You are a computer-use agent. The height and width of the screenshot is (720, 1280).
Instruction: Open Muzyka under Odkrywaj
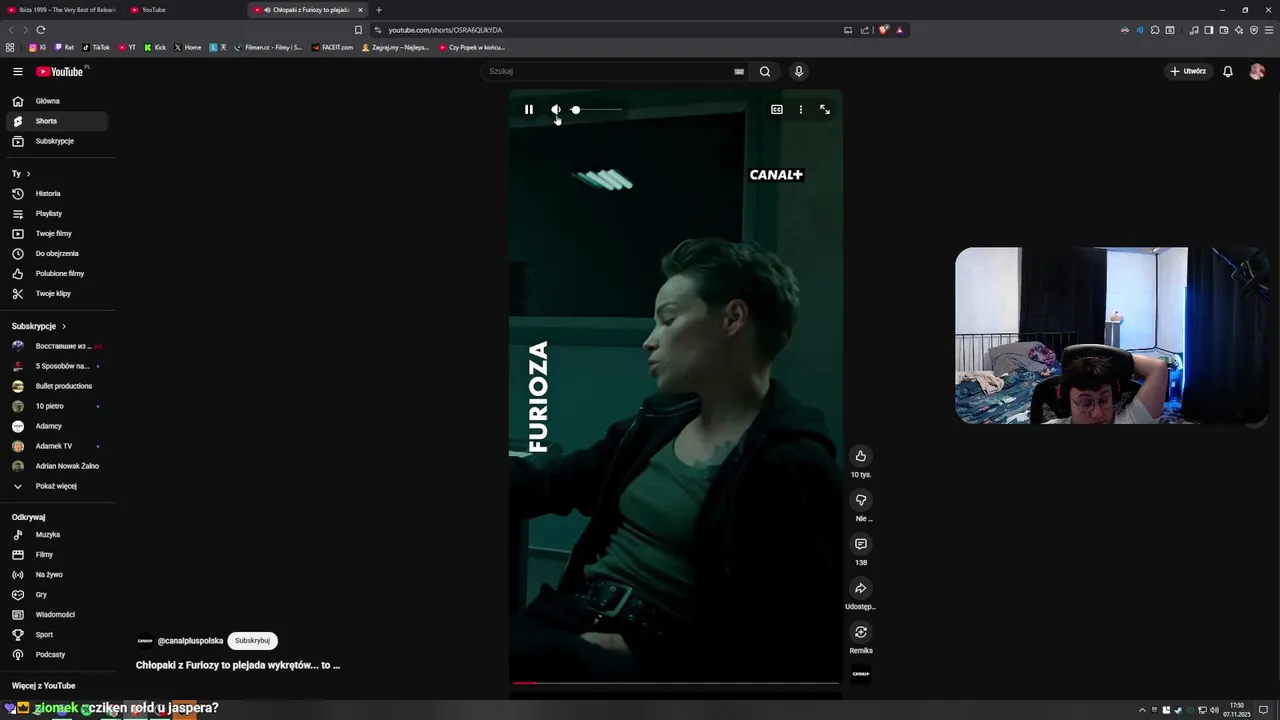click(x=57, y=534)
